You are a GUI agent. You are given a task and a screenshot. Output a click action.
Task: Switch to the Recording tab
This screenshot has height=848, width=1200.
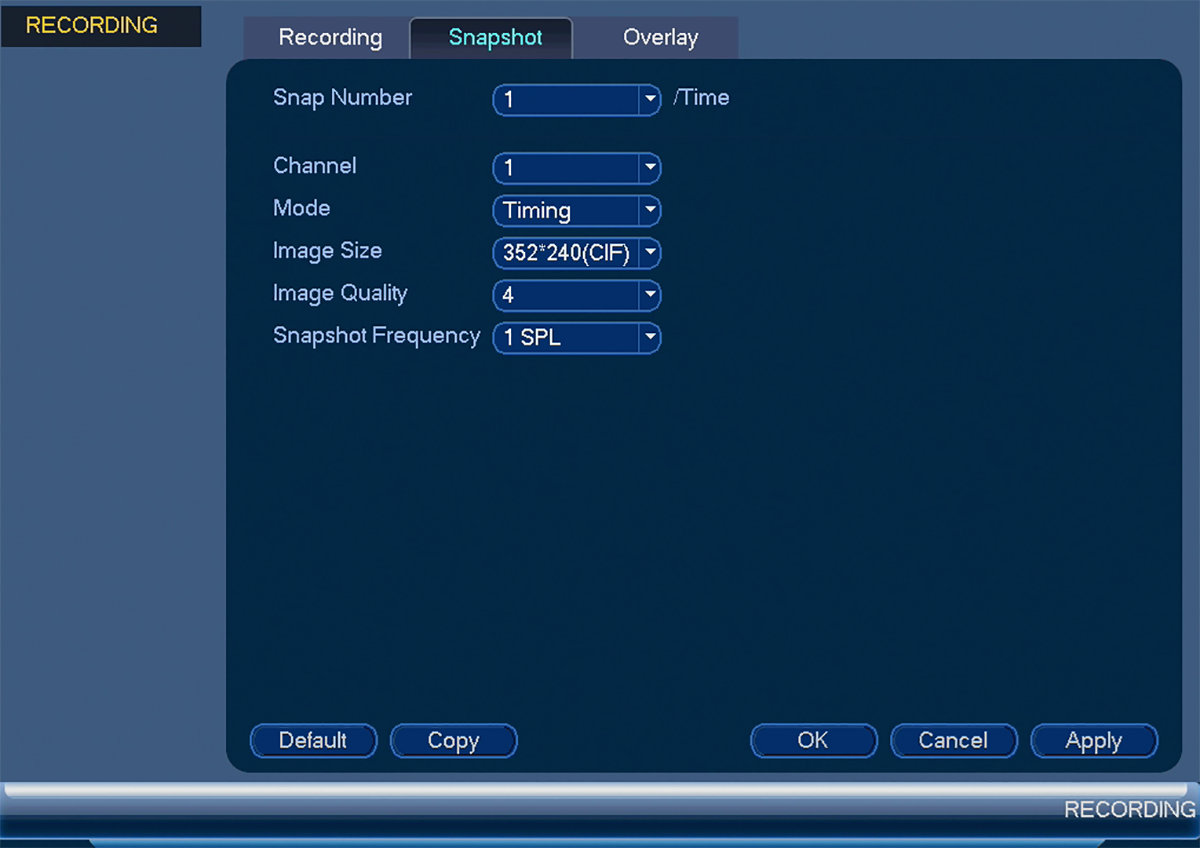click(330, 38)
